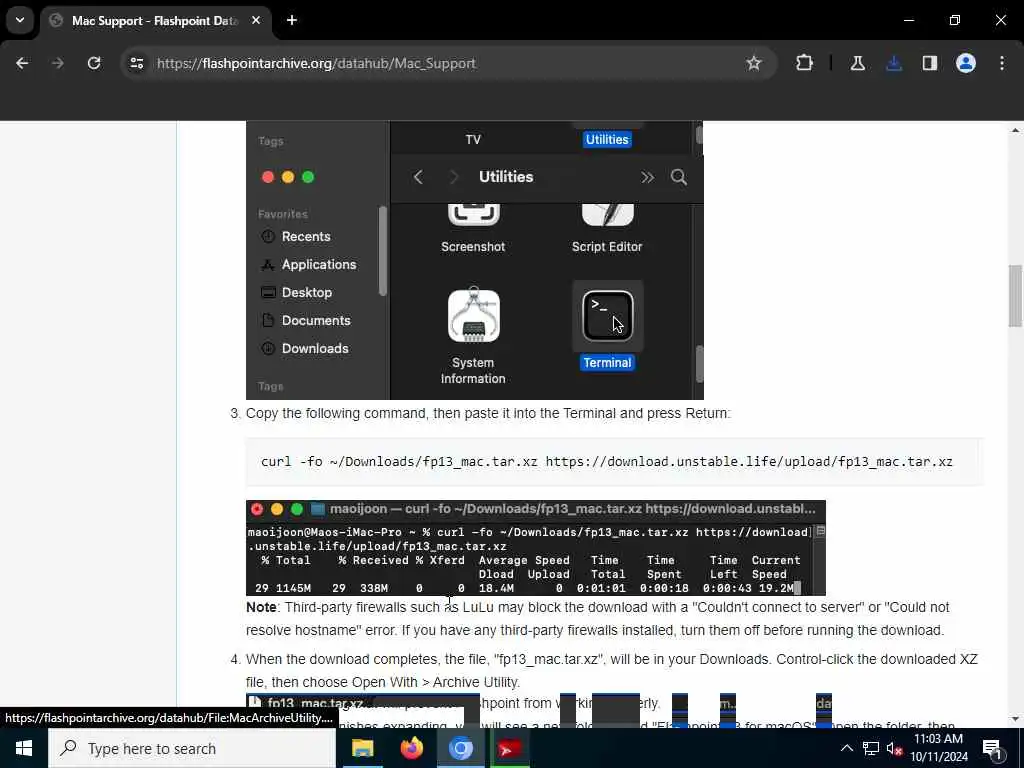Image resolution: width=1024 pixels, height=768 pixels.
Task: Click the muted volume tray icon
Action: pyautogui.click(x=895, y=748)
